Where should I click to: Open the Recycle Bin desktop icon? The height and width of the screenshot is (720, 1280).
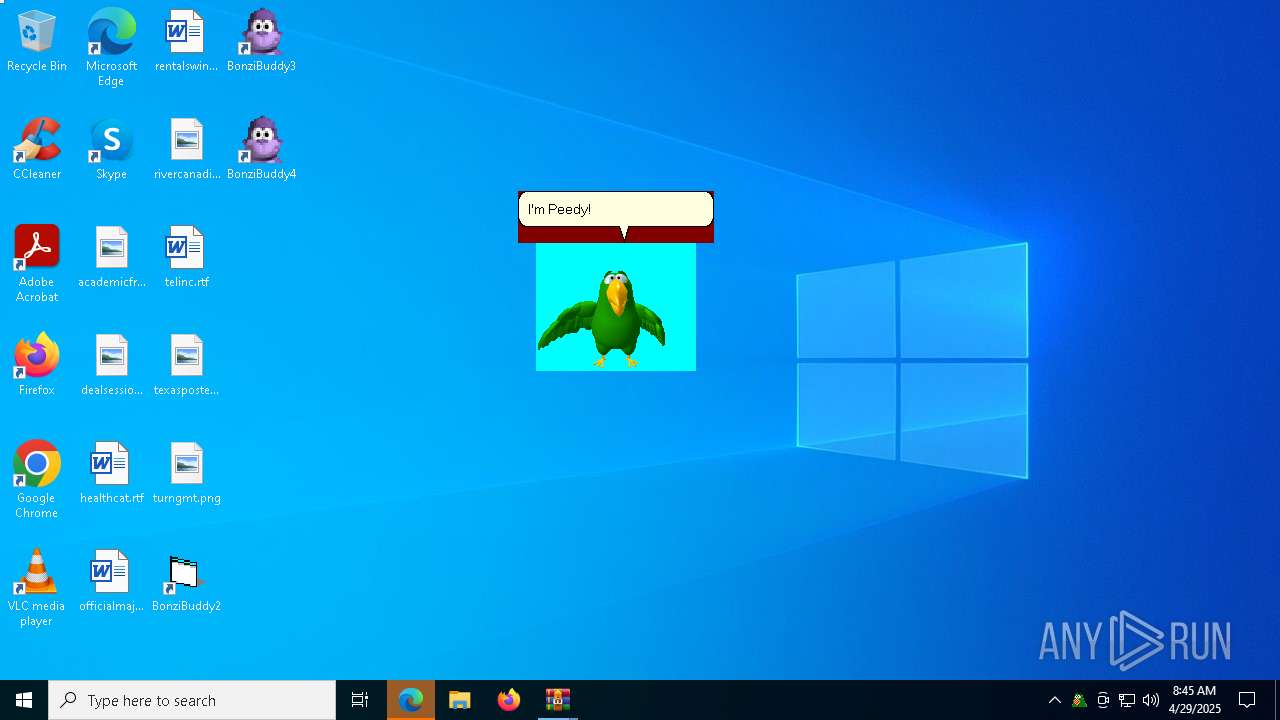(x=37, y=42)
